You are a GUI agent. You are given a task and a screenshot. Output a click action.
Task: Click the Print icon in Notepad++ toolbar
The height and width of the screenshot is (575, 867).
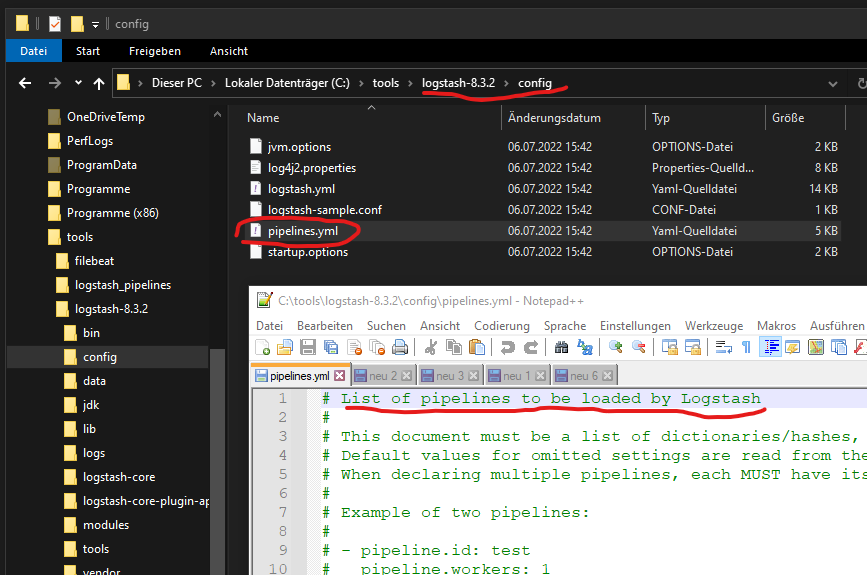pyautogui.click(x=400, y=348)
